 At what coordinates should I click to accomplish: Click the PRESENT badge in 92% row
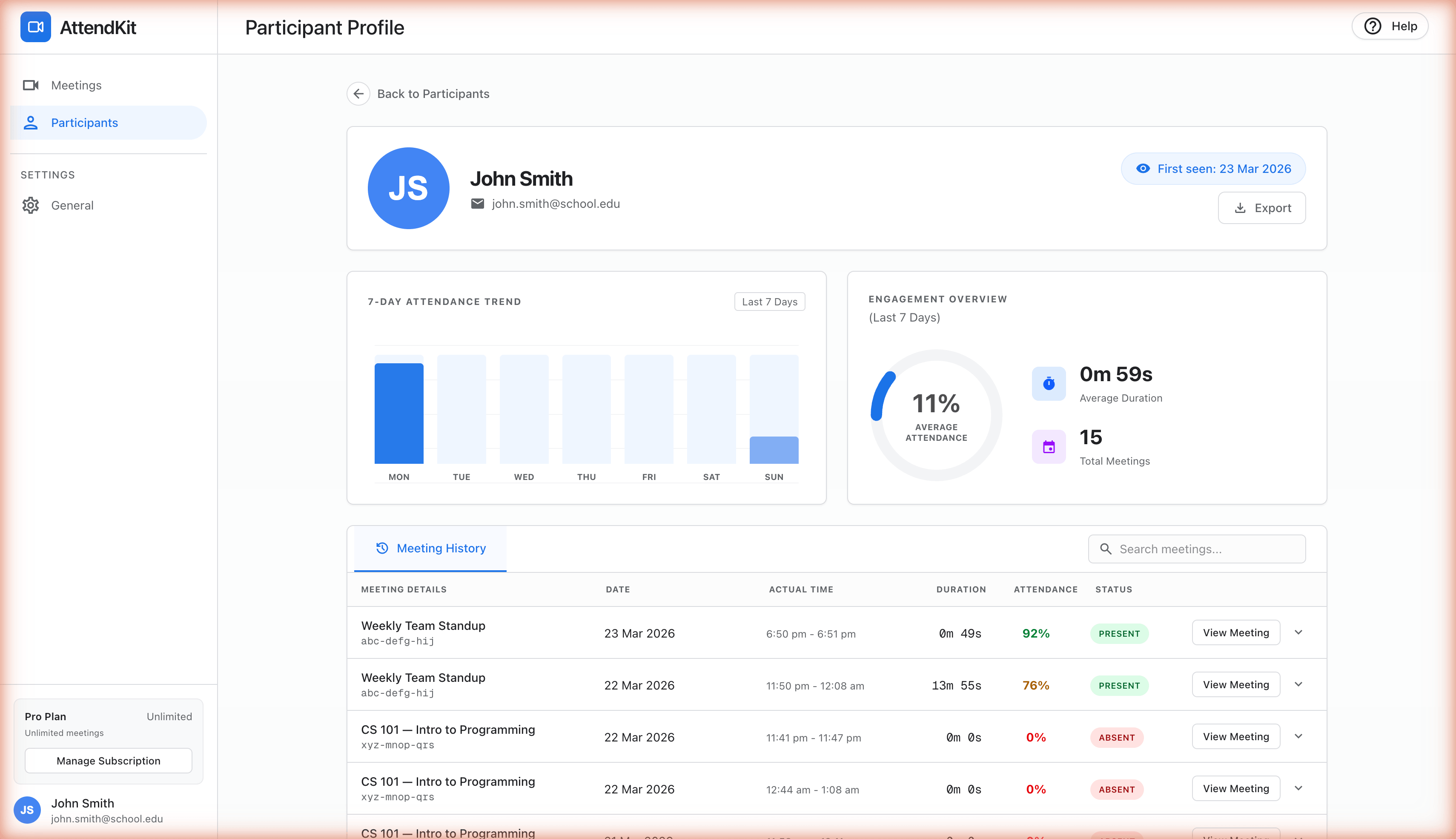1119,633
